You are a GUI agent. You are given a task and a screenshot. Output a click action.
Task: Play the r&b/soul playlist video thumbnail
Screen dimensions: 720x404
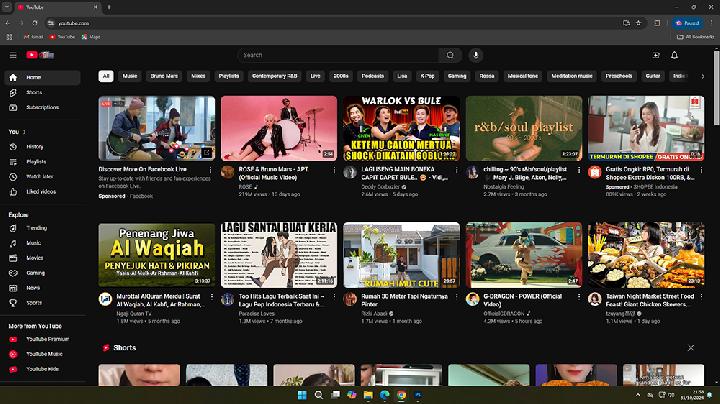tap(523, 128)
